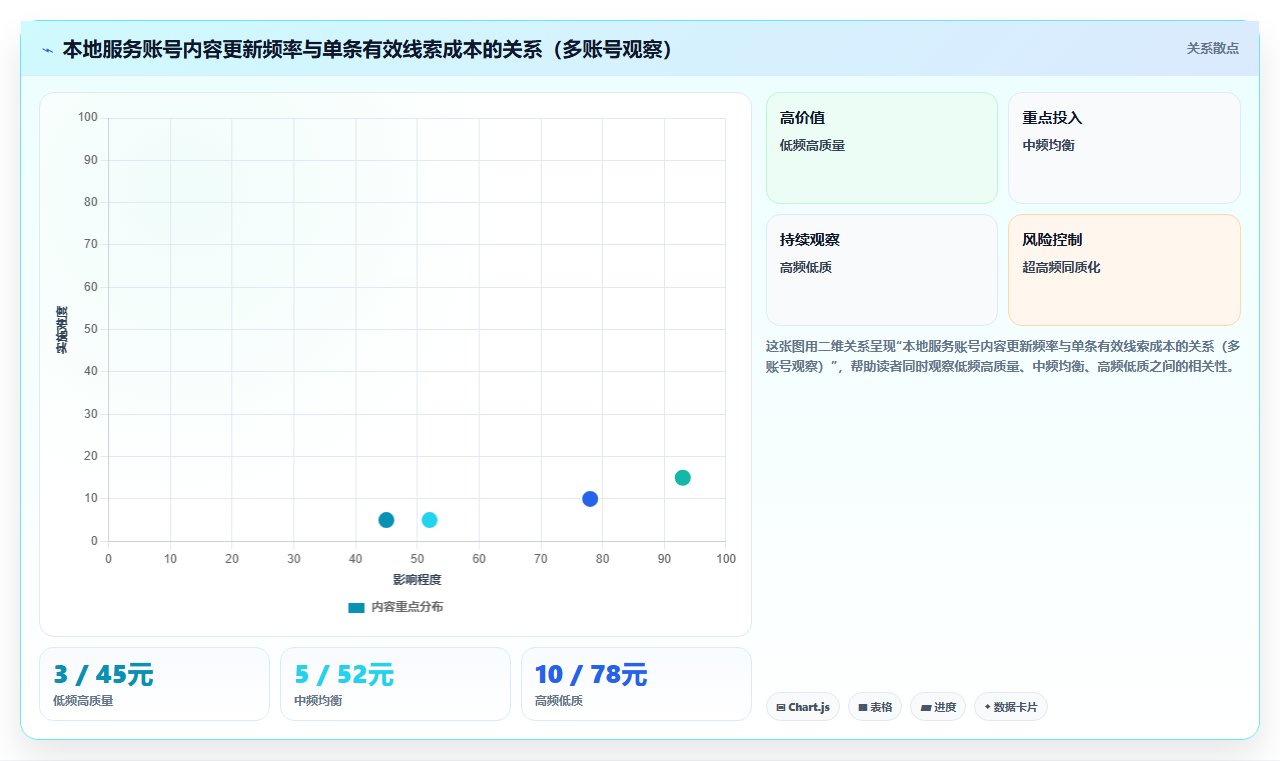Click the blue scatter point at 78
Image resolution: width=1280 pixels, height=761 pixels.
(x=590, y=499)
